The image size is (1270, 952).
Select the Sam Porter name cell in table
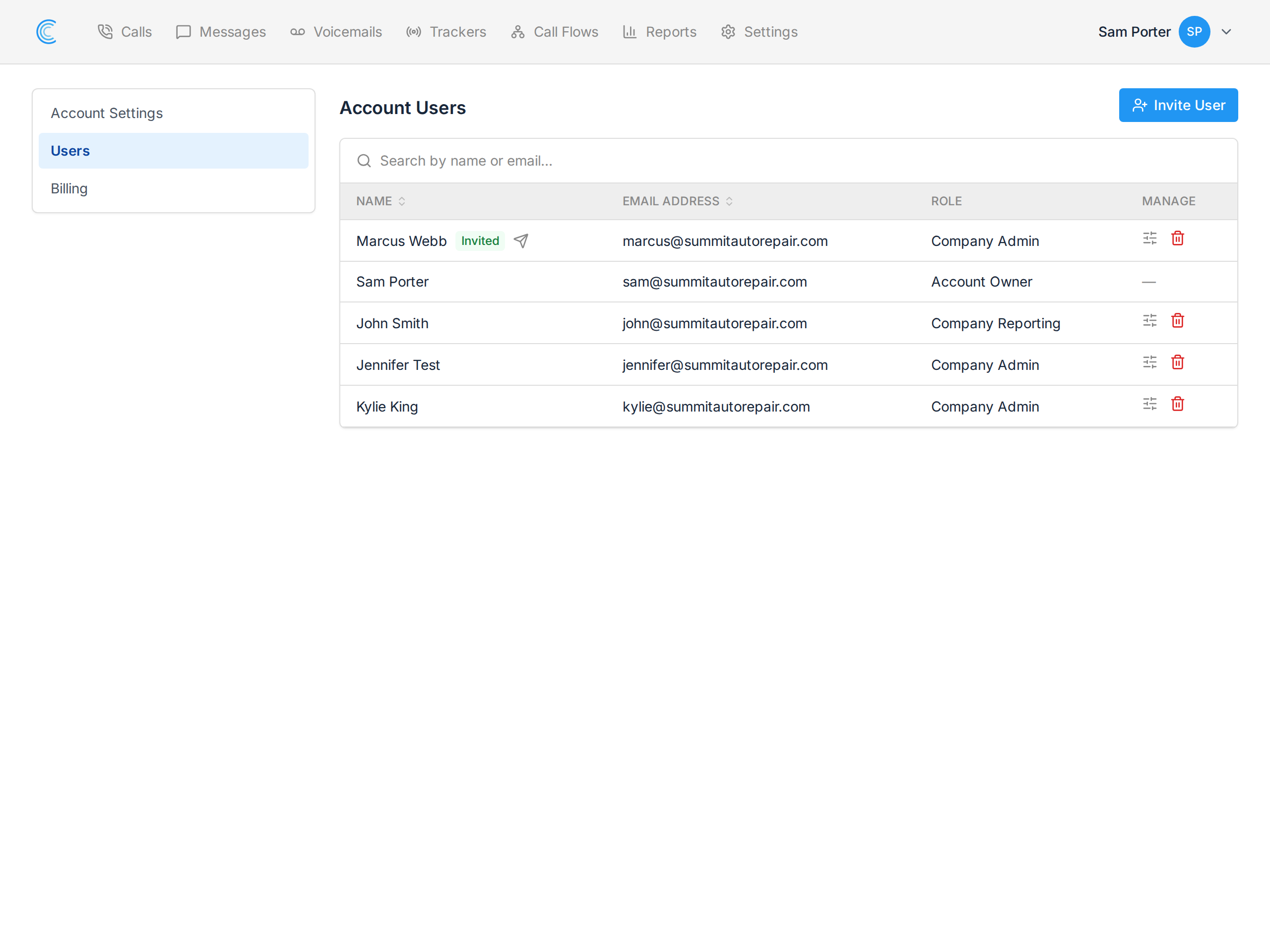click(x=392, y=282)
